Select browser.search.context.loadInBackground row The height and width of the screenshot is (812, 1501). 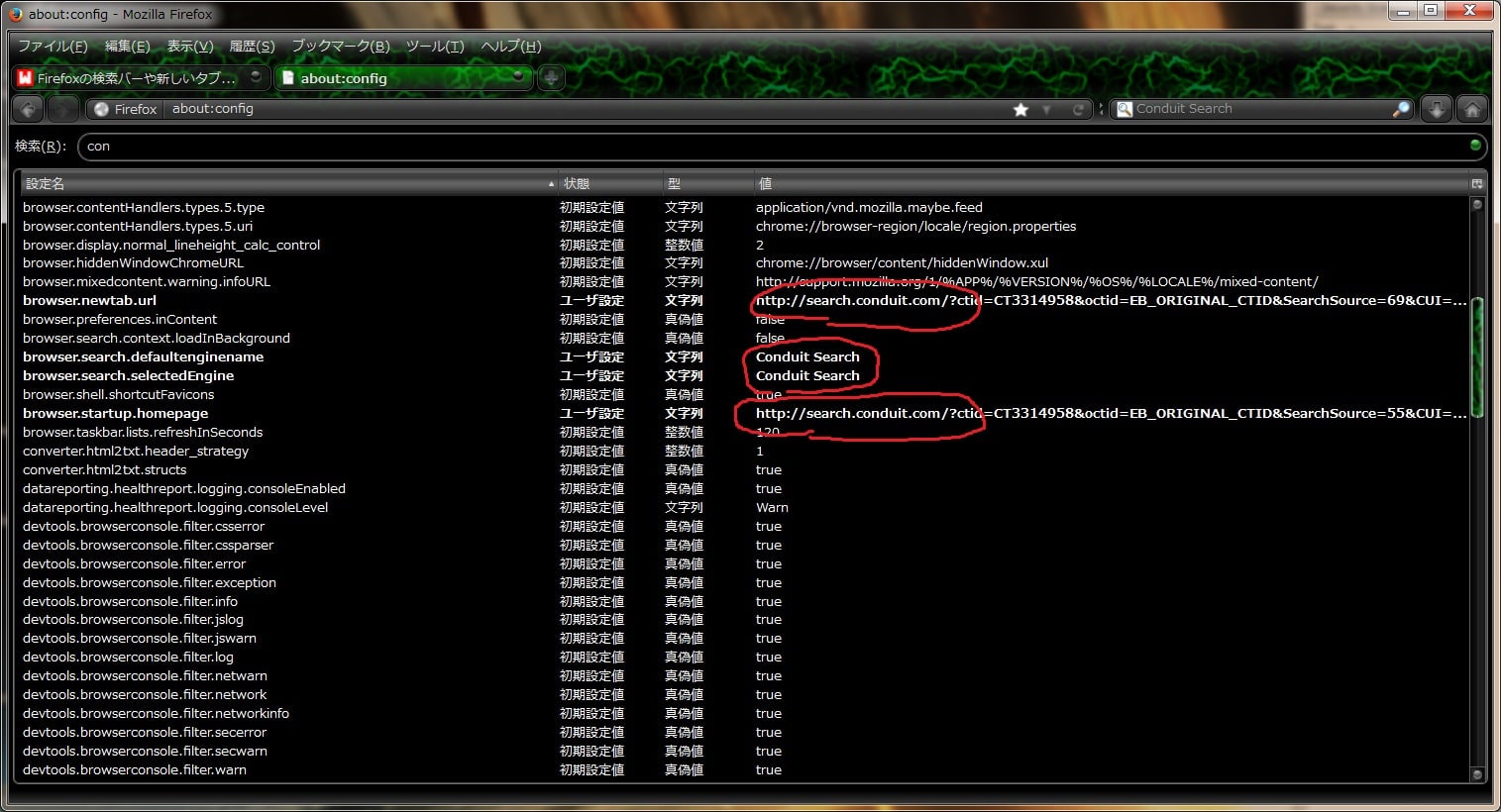point(745,338)
